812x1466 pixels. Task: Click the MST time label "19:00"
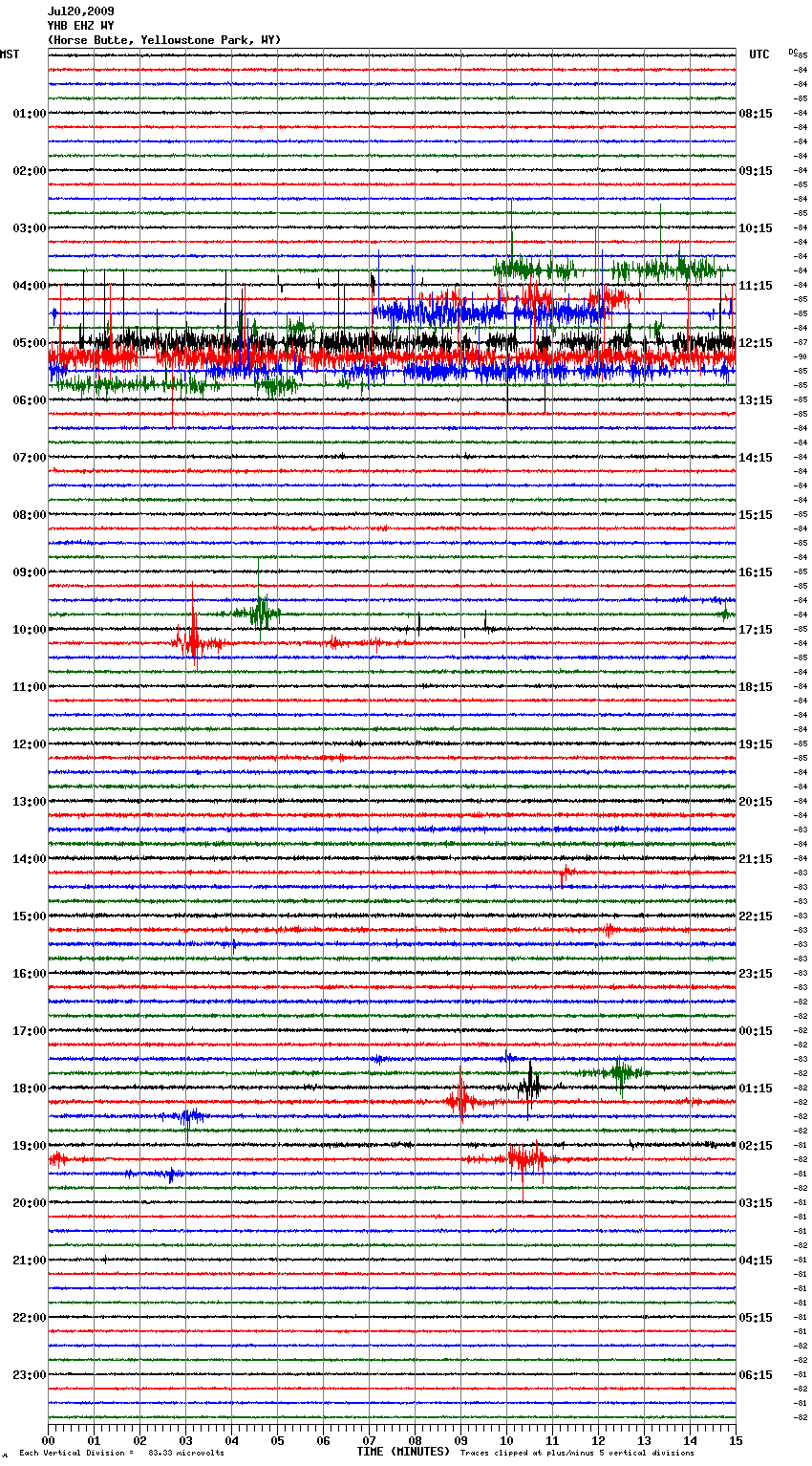(x=30, y=1146)
